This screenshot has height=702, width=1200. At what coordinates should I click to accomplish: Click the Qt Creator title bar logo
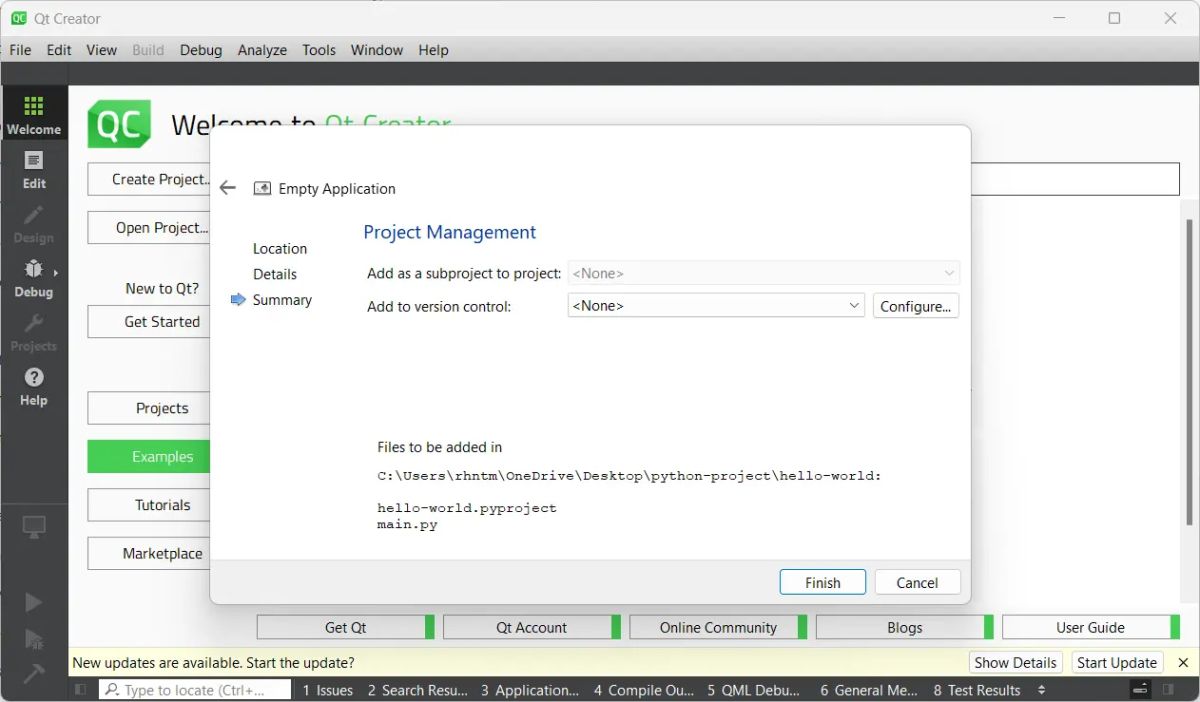[19, 18]
